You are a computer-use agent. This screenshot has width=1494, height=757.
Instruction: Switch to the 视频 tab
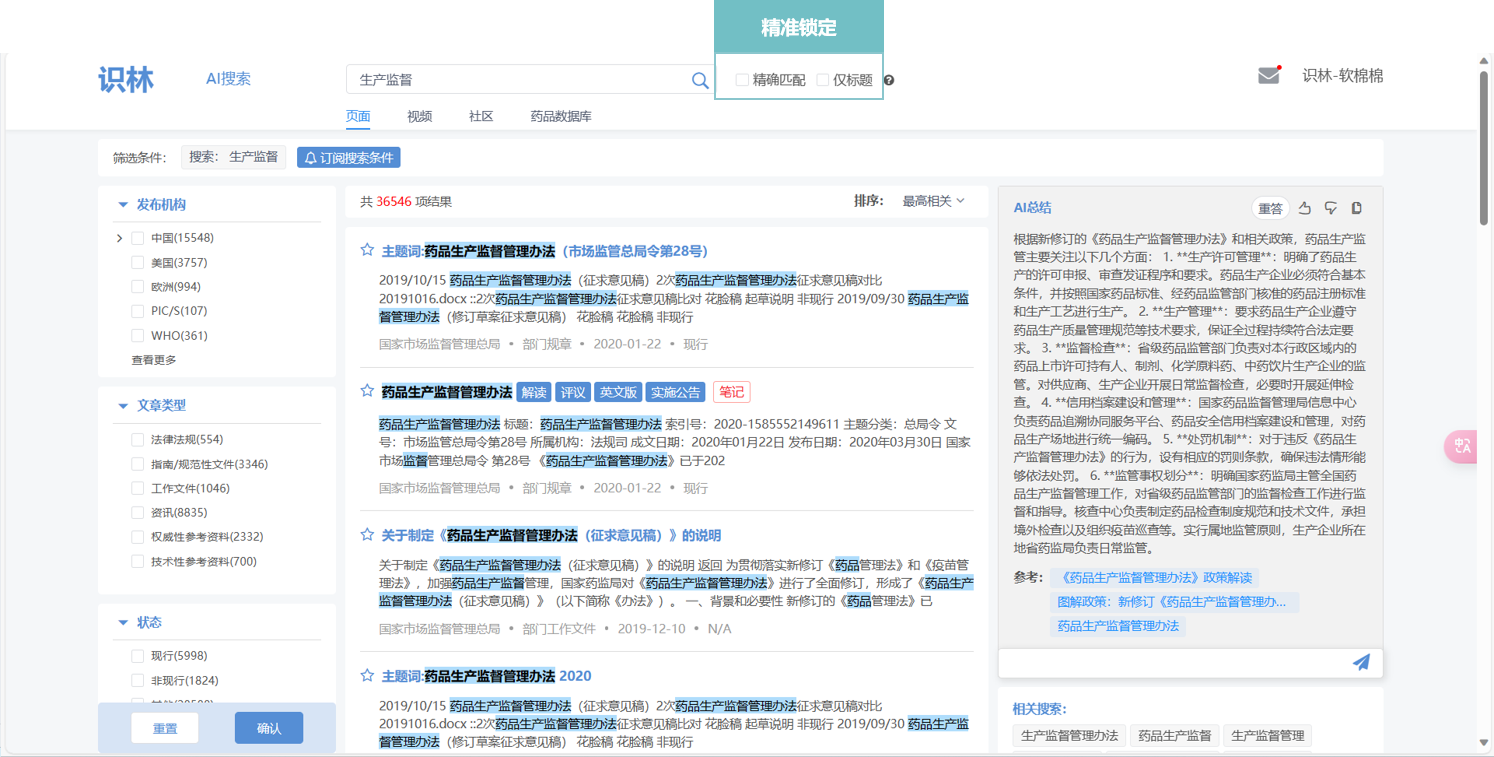tap(420, 116)
